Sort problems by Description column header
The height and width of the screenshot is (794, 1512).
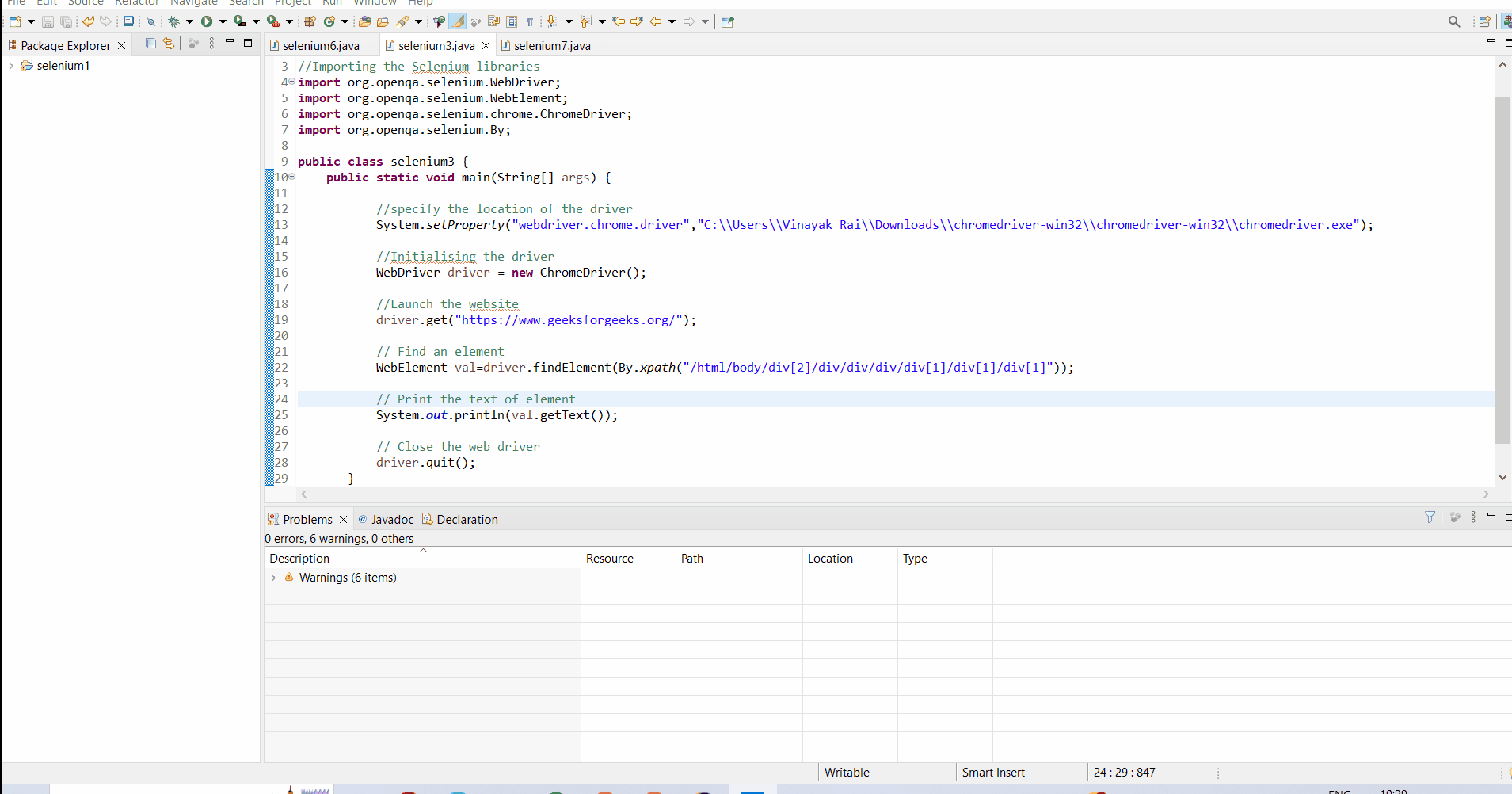299,559
